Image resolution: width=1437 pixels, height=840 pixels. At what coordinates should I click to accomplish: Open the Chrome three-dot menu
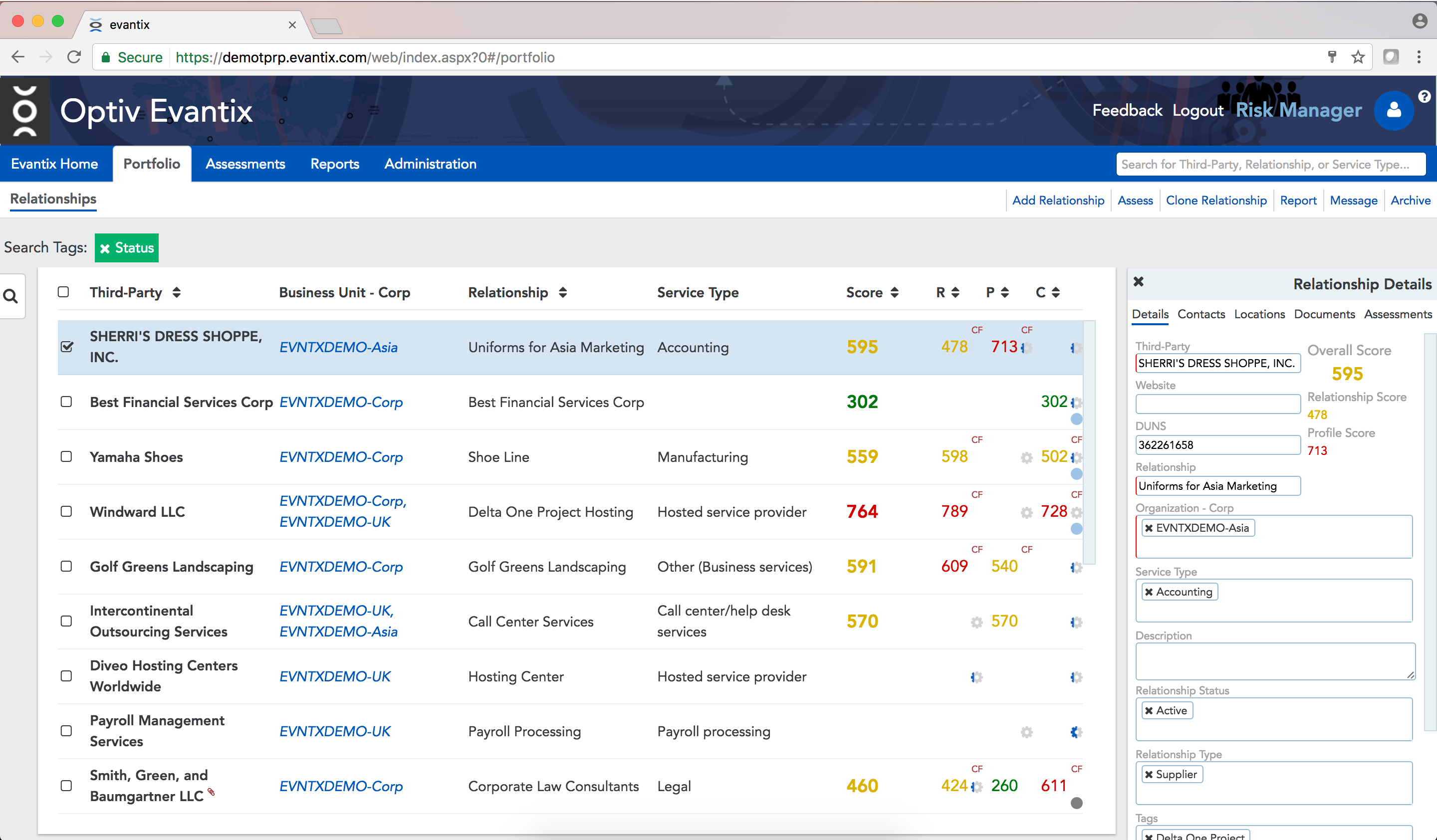click(x=1419, y=57)
